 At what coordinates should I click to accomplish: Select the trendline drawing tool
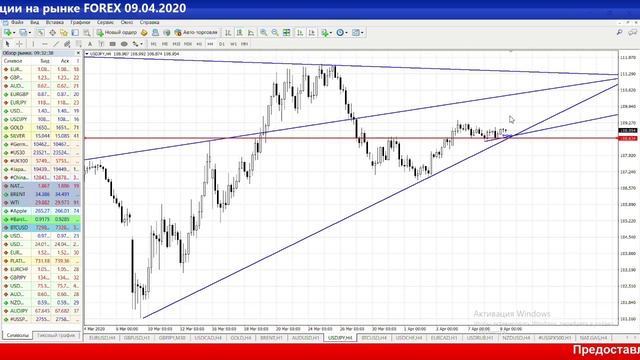click(x=56, y=44)
